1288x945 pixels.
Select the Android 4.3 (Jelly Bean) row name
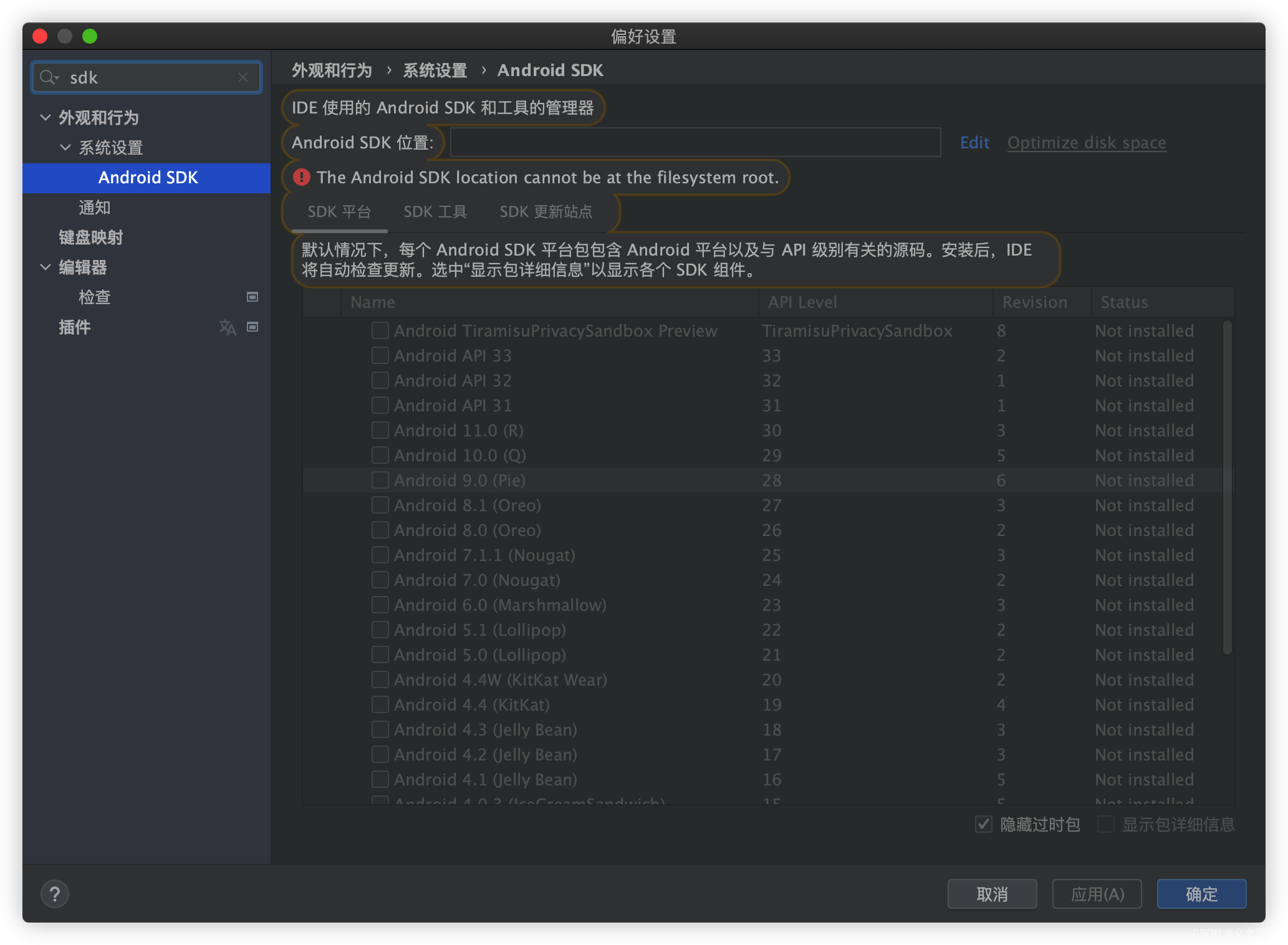pos(486,729)
